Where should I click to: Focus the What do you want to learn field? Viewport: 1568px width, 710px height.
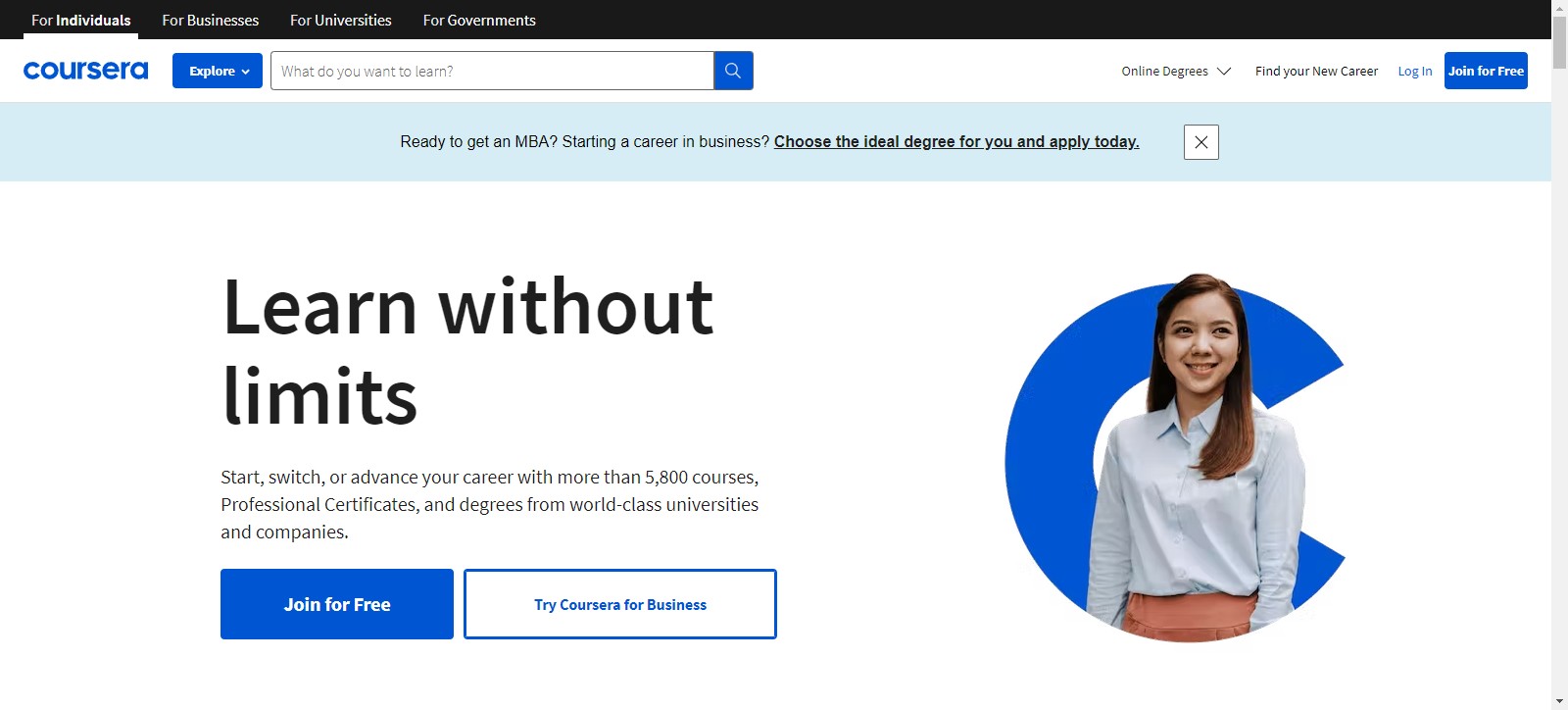coord(492,71)
